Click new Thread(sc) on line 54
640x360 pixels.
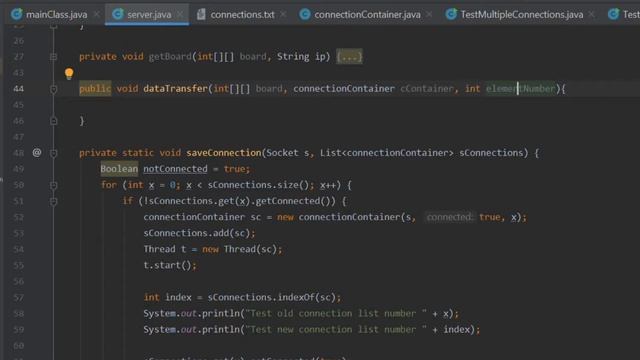pyautogui.click(x=239, y=249)
